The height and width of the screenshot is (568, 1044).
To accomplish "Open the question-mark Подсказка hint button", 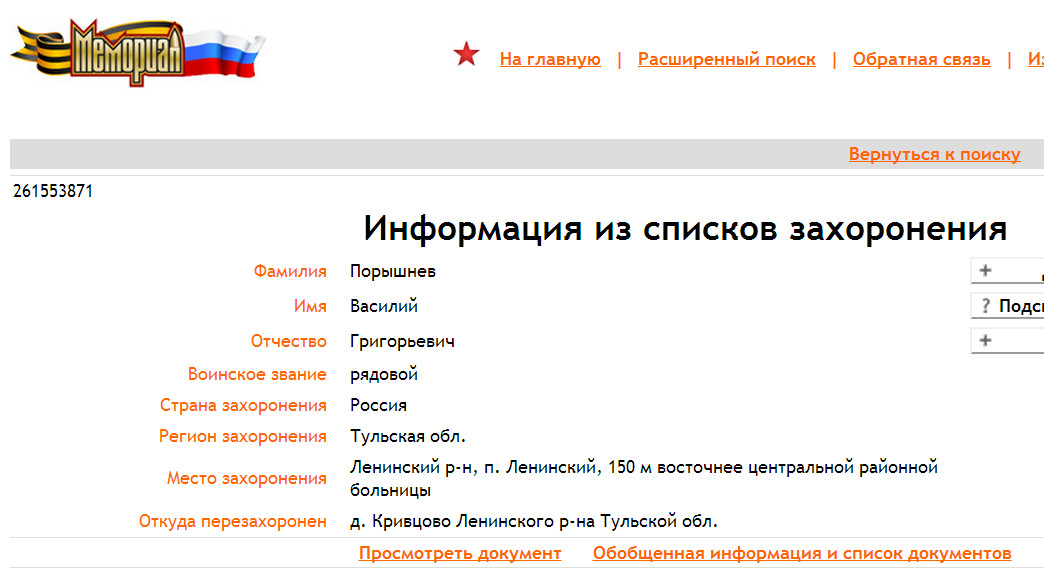I will [1008, 306].
